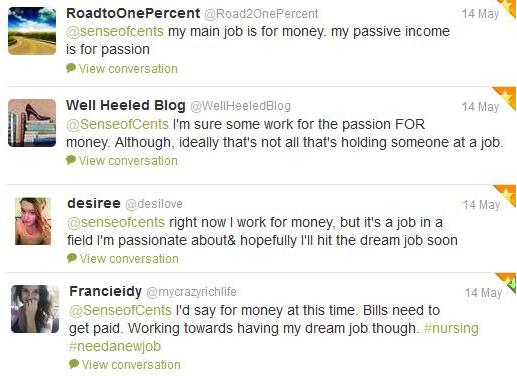Open RoadtoOnePercent's road landscape avatar

coord(32,31)
